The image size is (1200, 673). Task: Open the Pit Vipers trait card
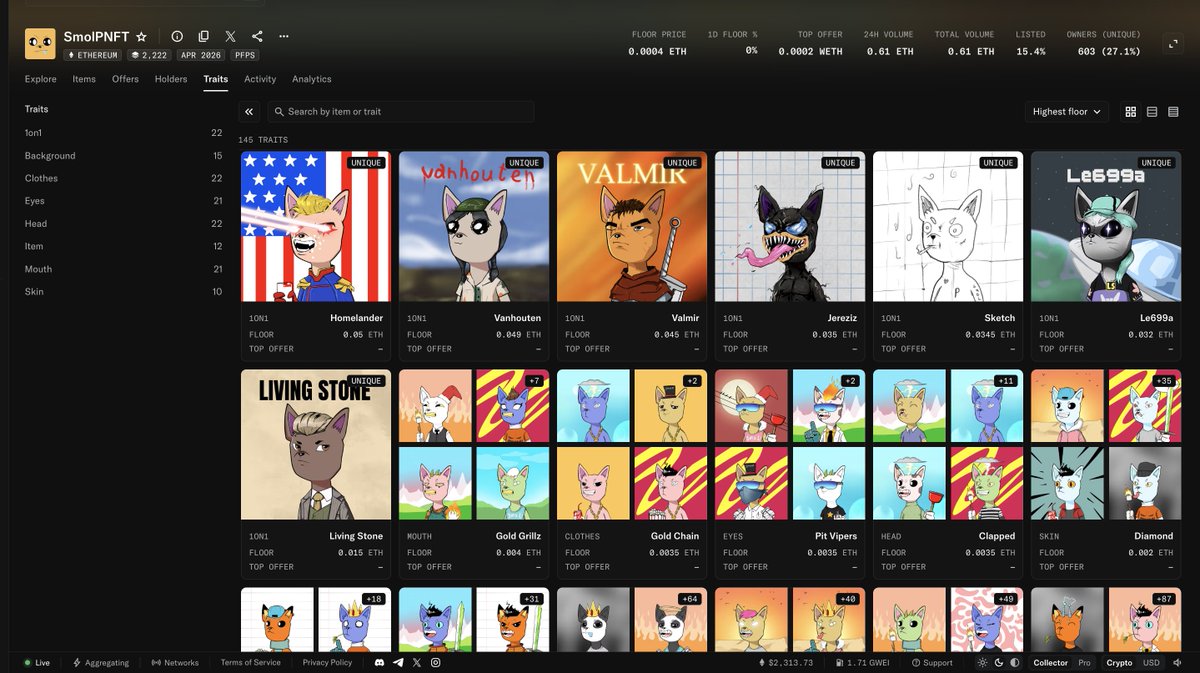790,474
